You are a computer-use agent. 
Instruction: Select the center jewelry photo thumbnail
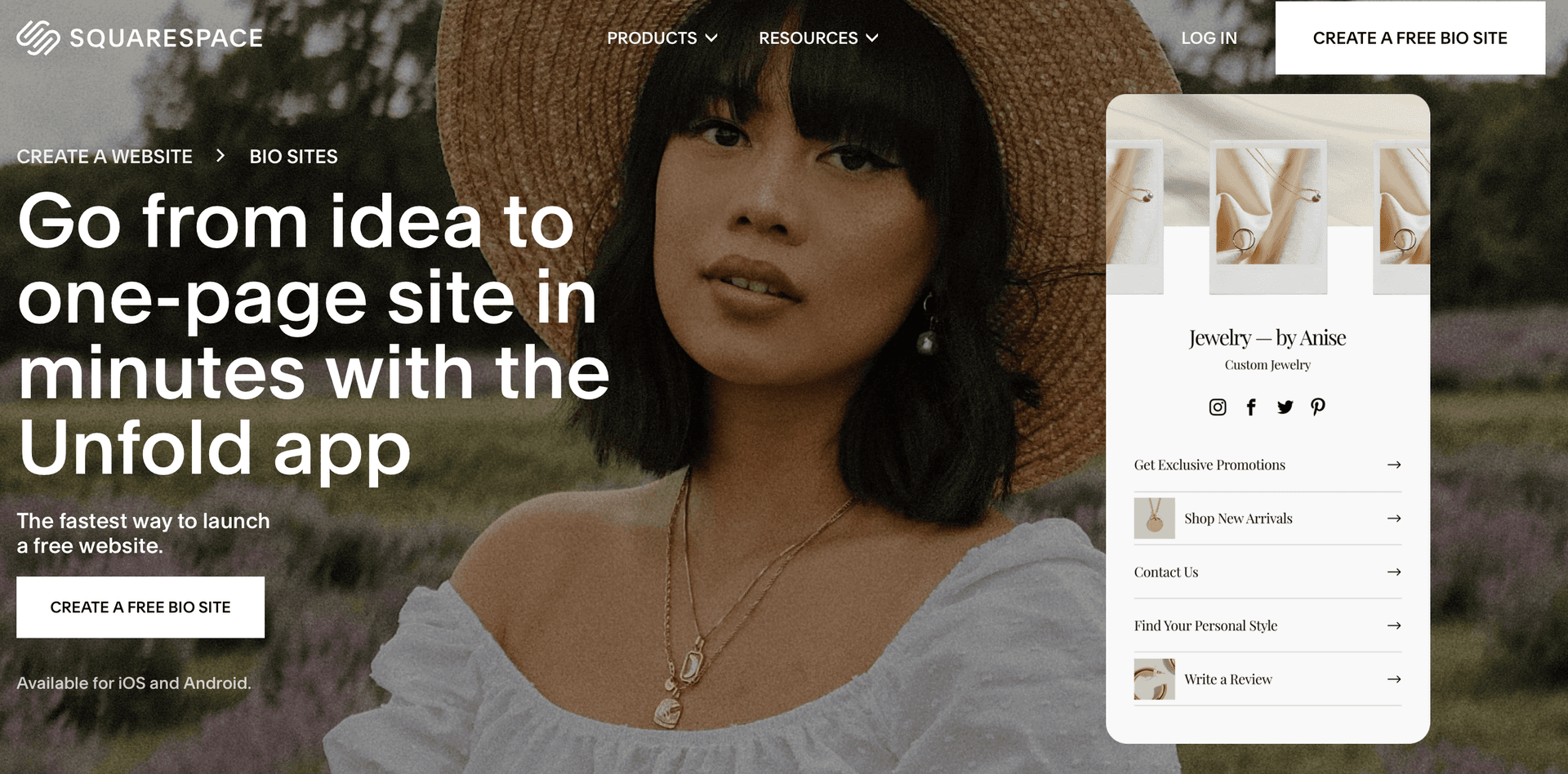[x=1267, y=216]
